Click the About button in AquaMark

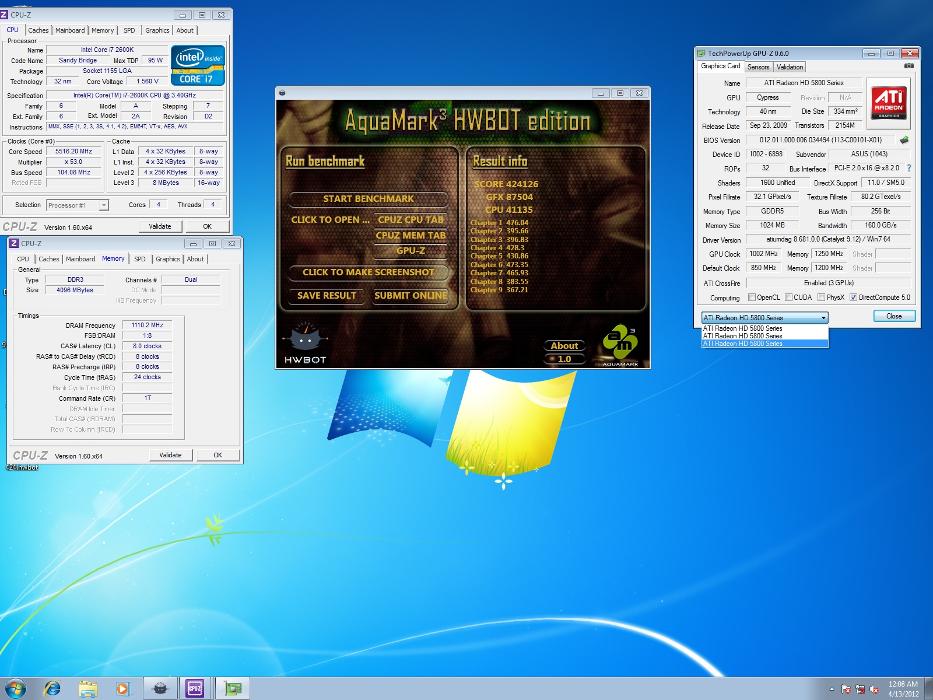[x=564, y=345]
